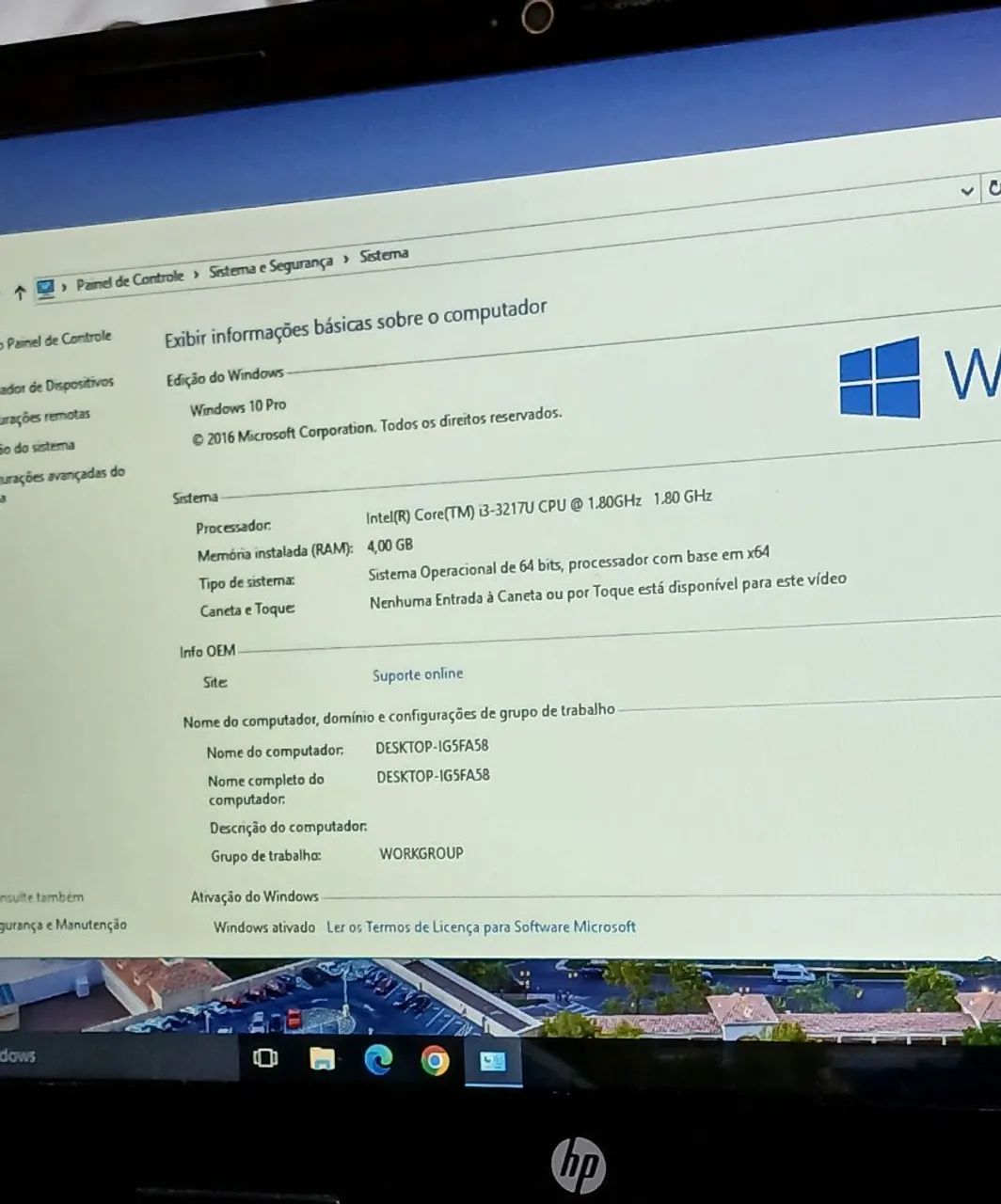
Task: Open Task View on the taskbar
Action: click(x=265, y=1058)
